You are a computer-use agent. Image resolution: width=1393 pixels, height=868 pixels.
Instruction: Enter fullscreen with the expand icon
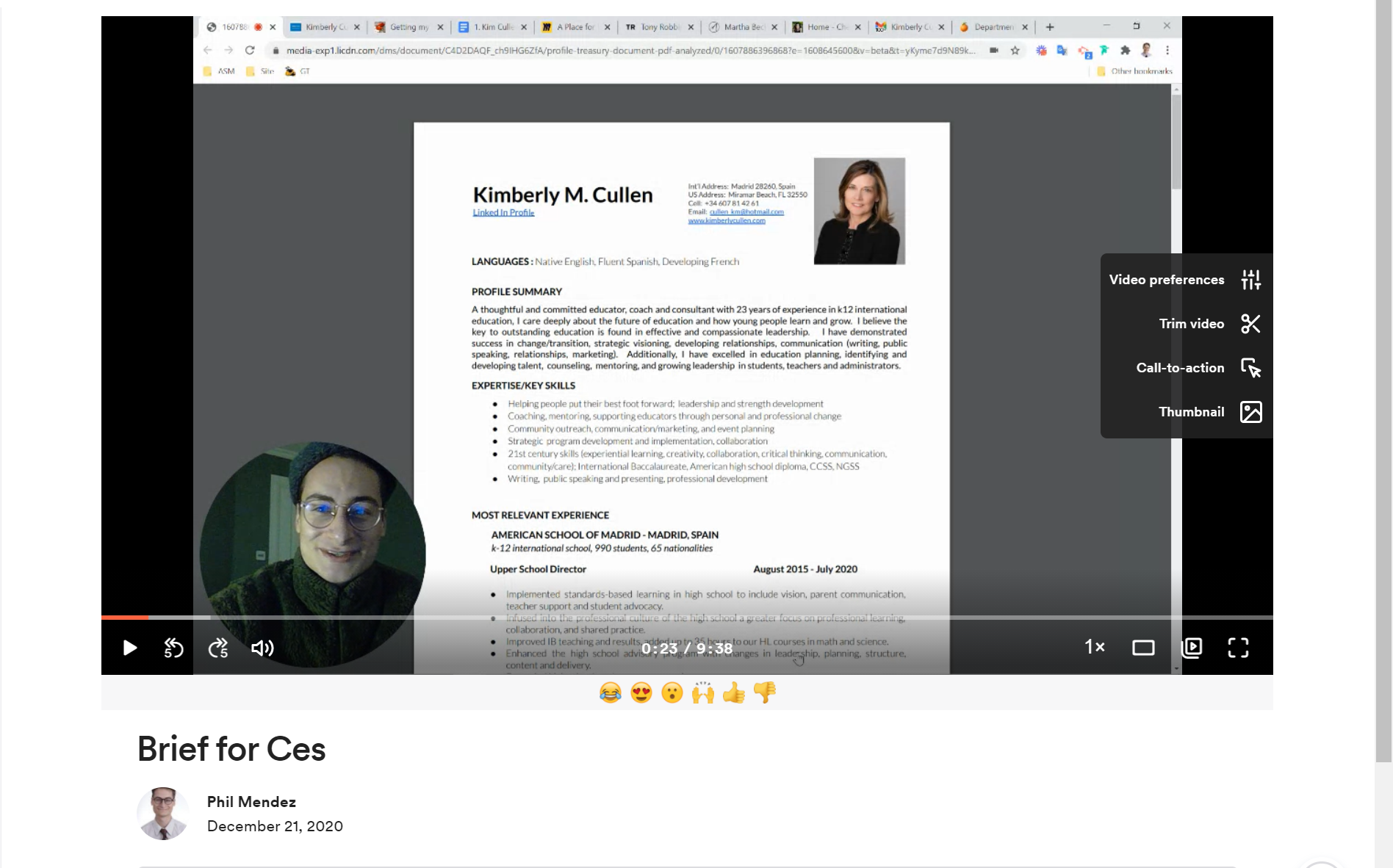point(1238,648)
